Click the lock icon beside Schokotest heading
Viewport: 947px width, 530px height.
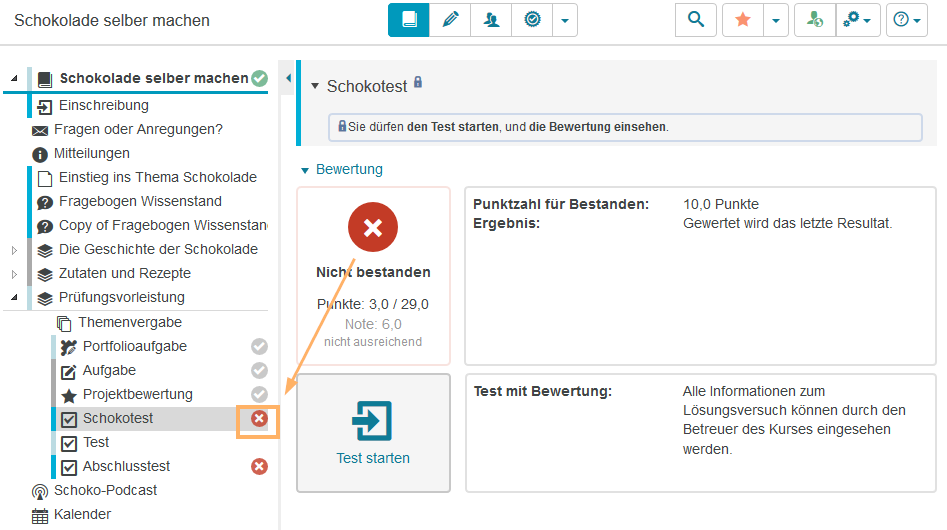418,83
